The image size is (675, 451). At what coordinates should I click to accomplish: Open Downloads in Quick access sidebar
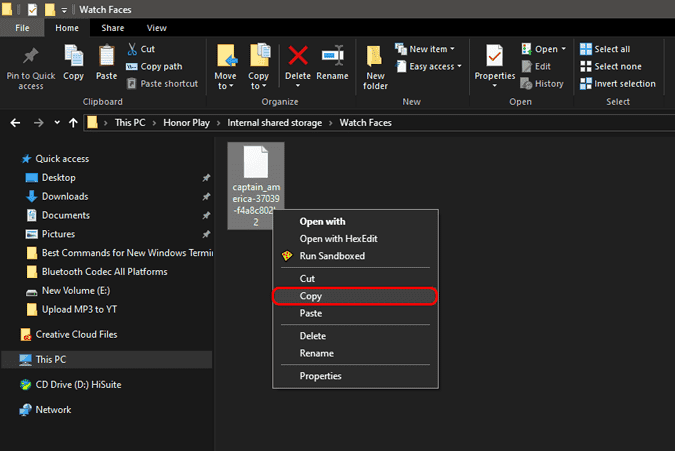click(65, 196)
